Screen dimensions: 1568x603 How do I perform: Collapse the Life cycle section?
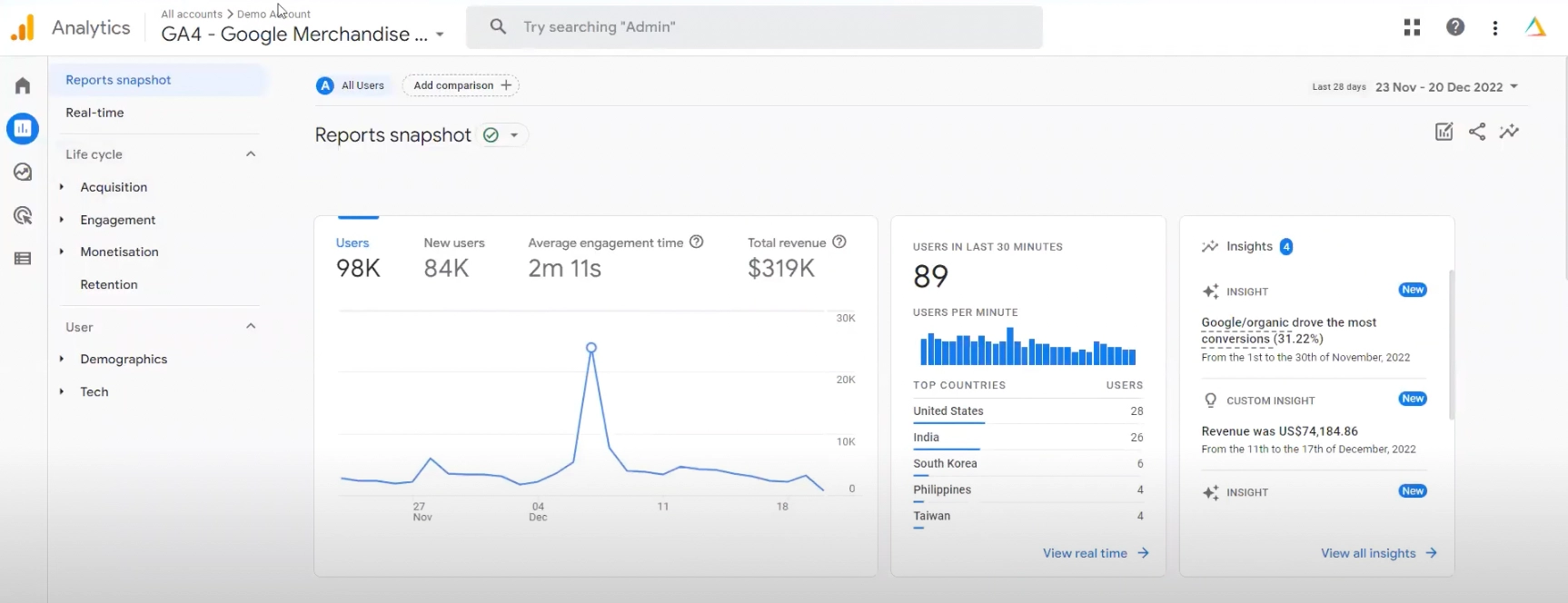251,154
